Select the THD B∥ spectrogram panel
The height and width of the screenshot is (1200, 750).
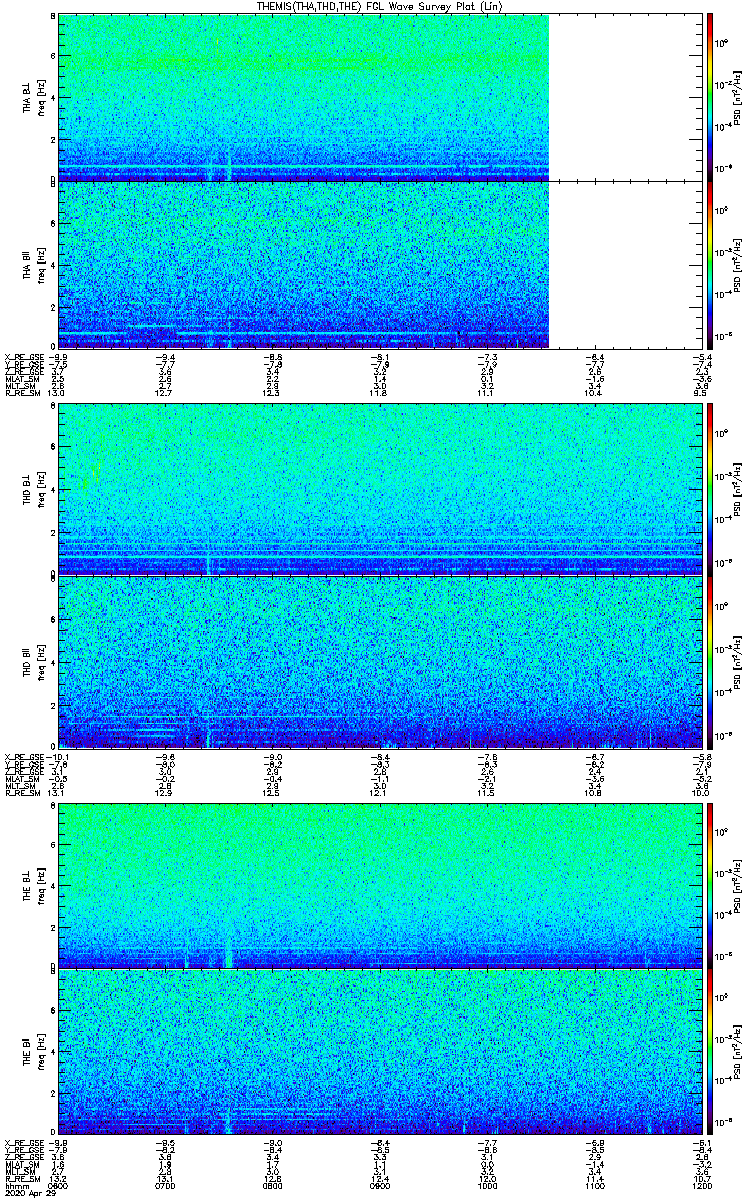pyautogui.click(x=378, y=661)
